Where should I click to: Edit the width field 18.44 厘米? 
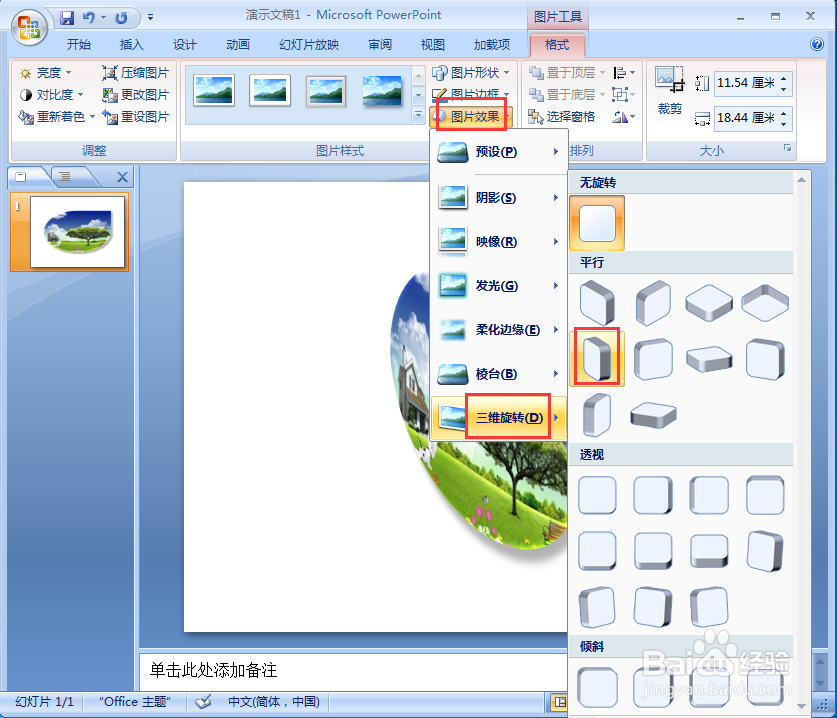746,118
